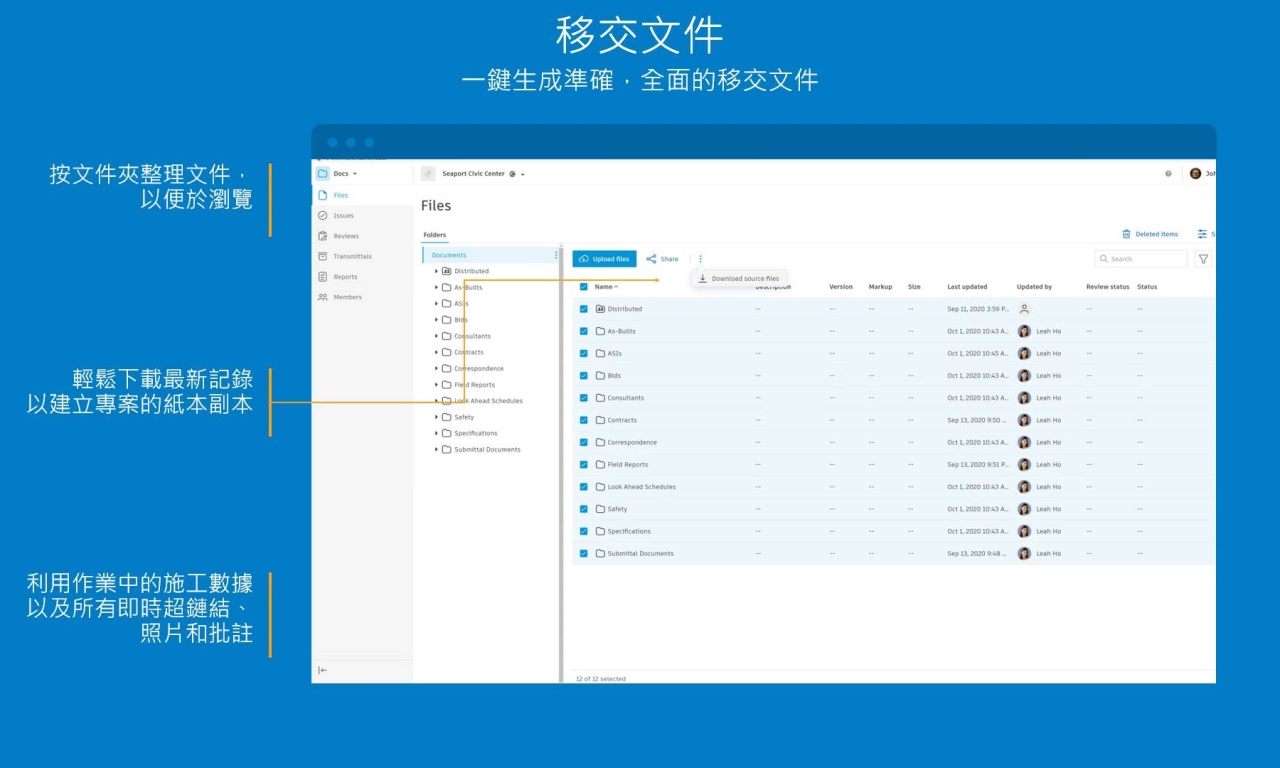
Task: Uncheck the As-Builts row checkbox
Action: pyautogui.click(x=584, y=331)
